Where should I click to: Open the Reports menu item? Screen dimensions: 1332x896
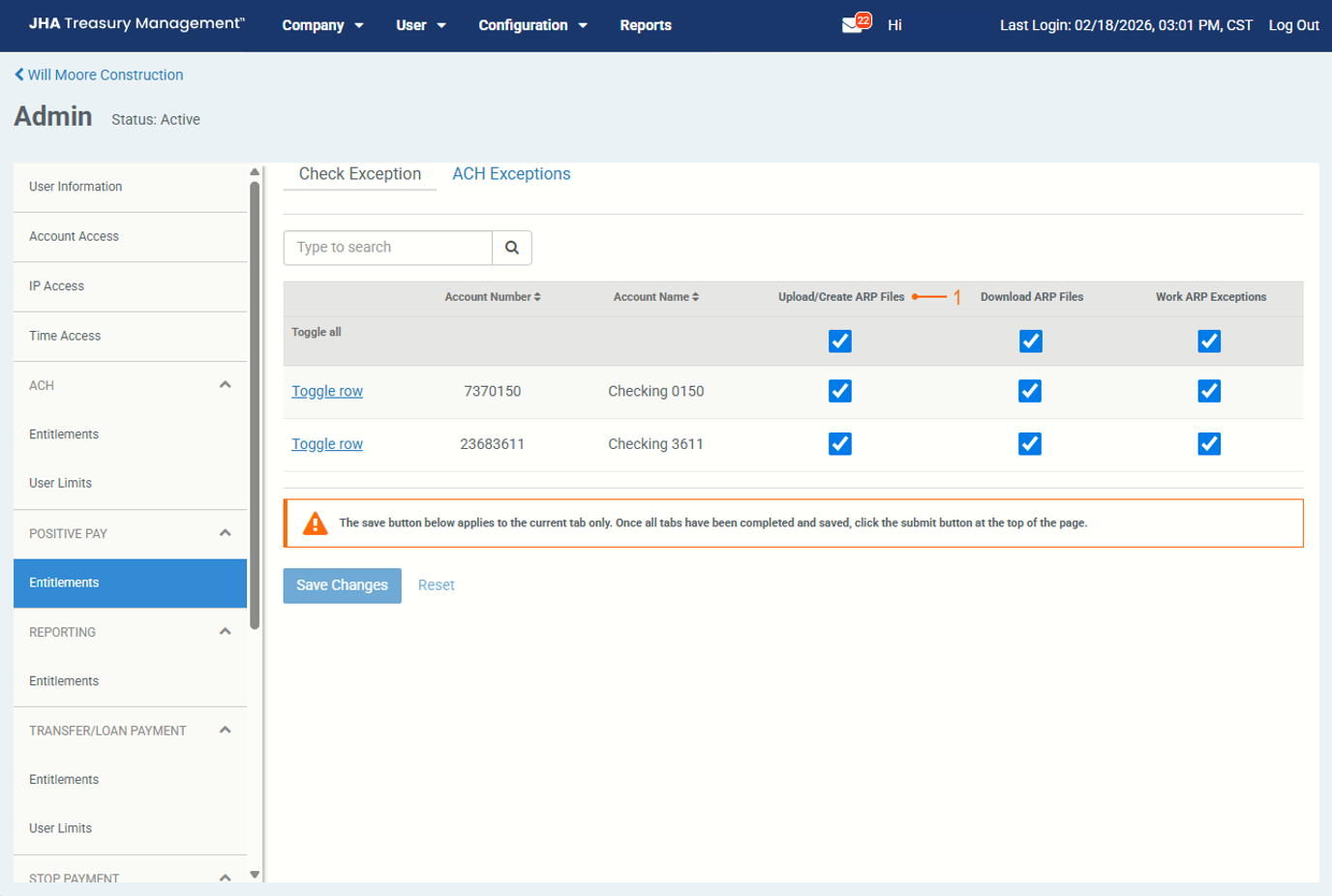645,25
